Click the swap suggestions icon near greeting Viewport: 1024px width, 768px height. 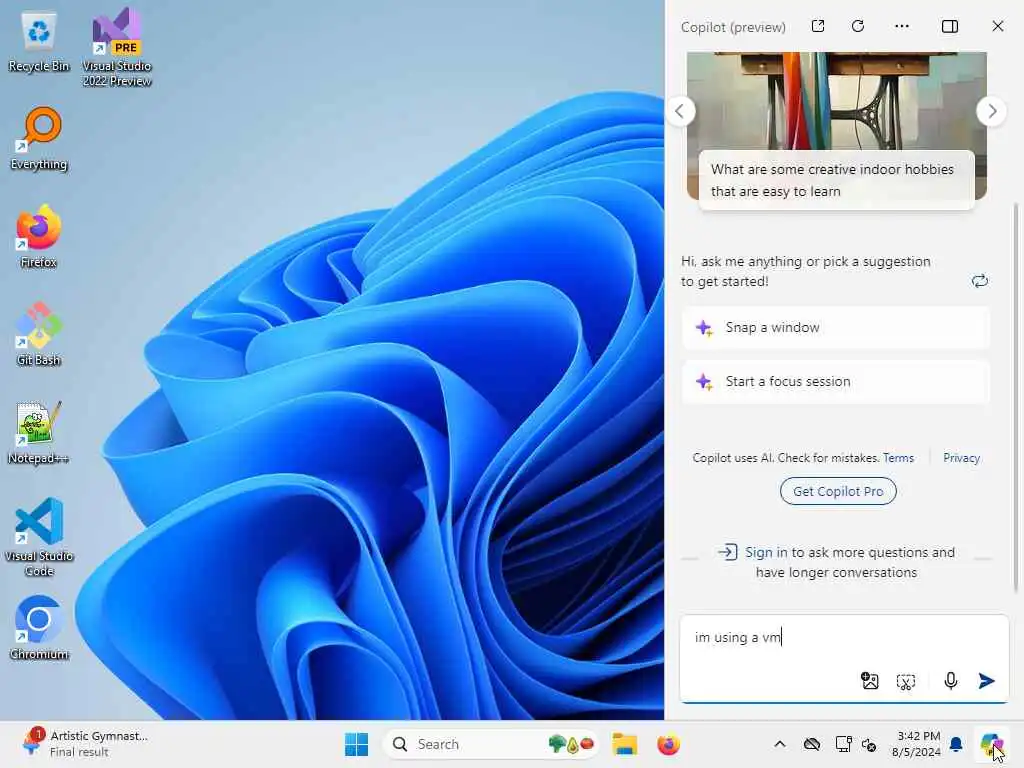tap(980, 281)
